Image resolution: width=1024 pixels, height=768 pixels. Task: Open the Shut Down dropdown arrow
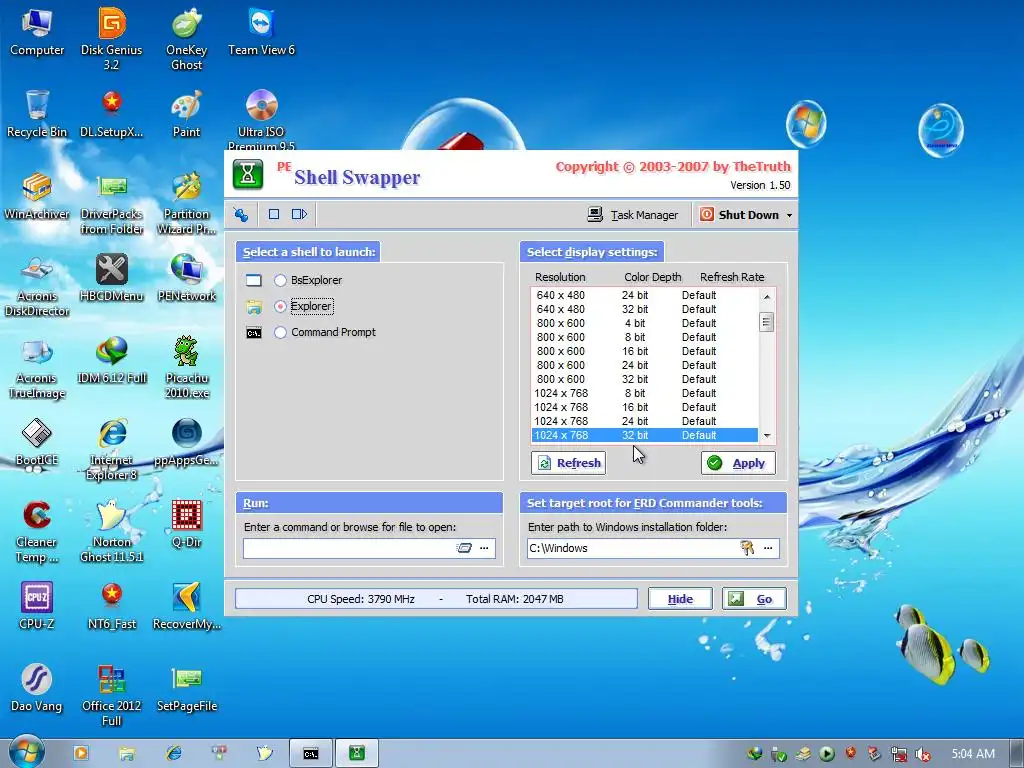pyautogui.click(x=789, y=216)
